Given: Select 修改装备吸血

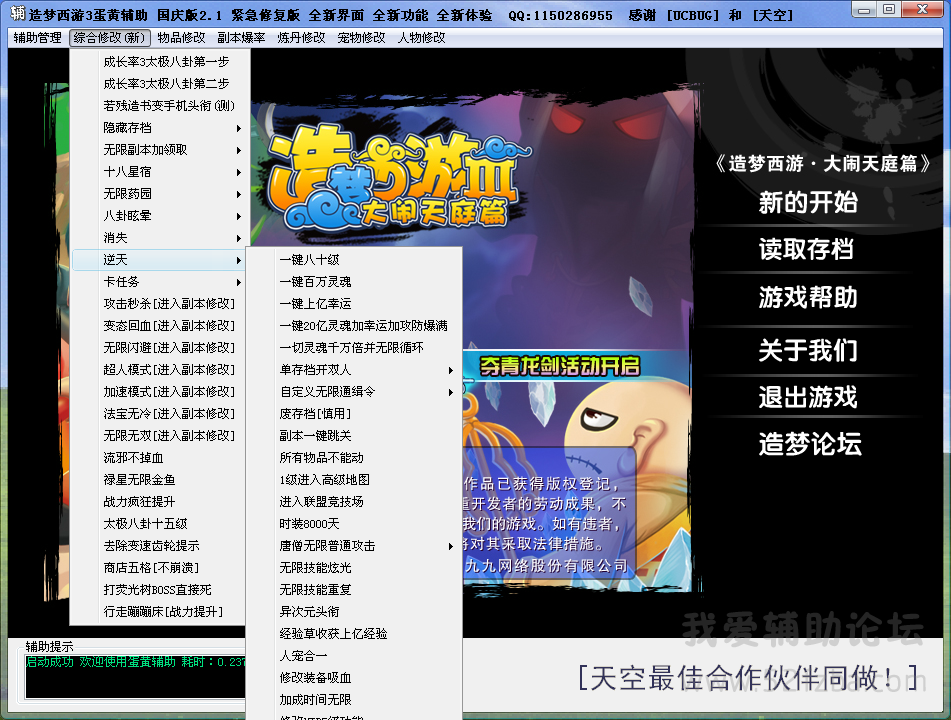Looking at the screenshot, I should tap(354, 678).
